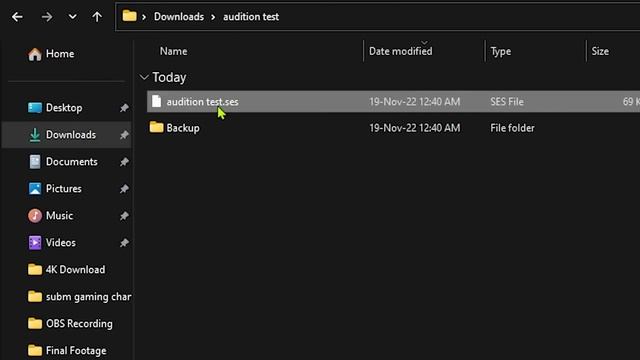Click the Final Footage folder icon
Image resolution: width=640 pixels, height=360 pixels.
(x=35, y=350)
